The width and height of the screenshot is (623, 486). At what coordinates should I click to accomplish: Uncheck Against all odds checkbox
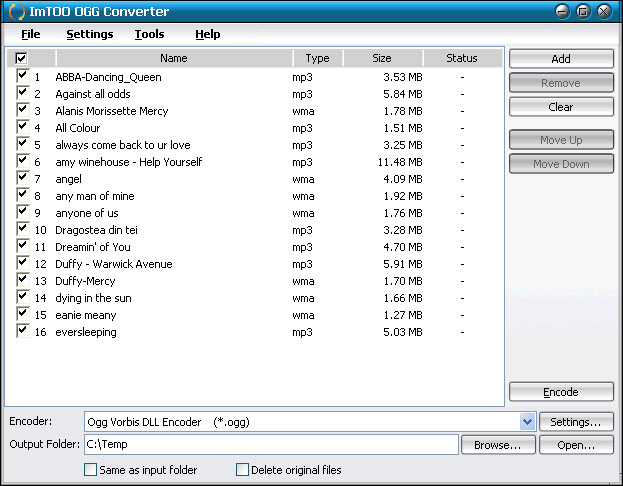pos(23,93)
